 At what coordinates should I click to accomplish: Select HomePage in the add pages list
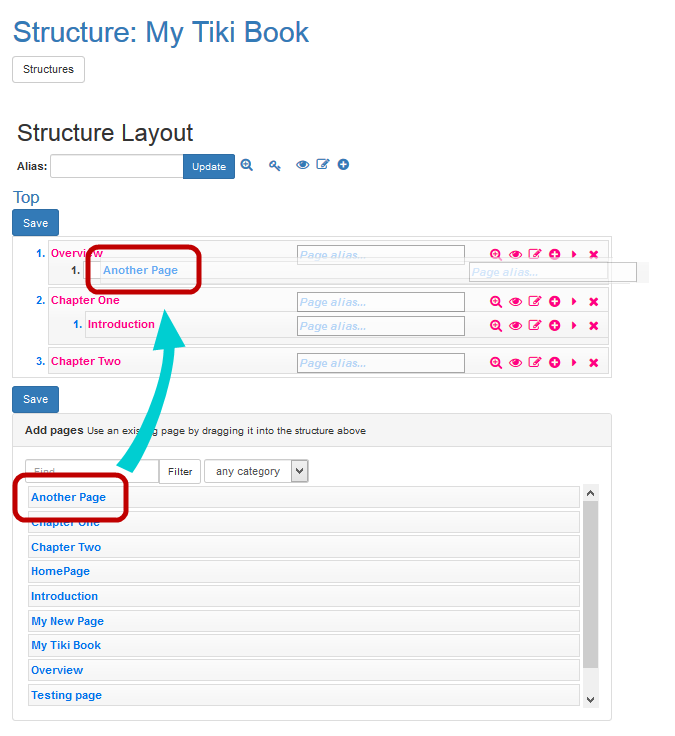pos(60,571)
